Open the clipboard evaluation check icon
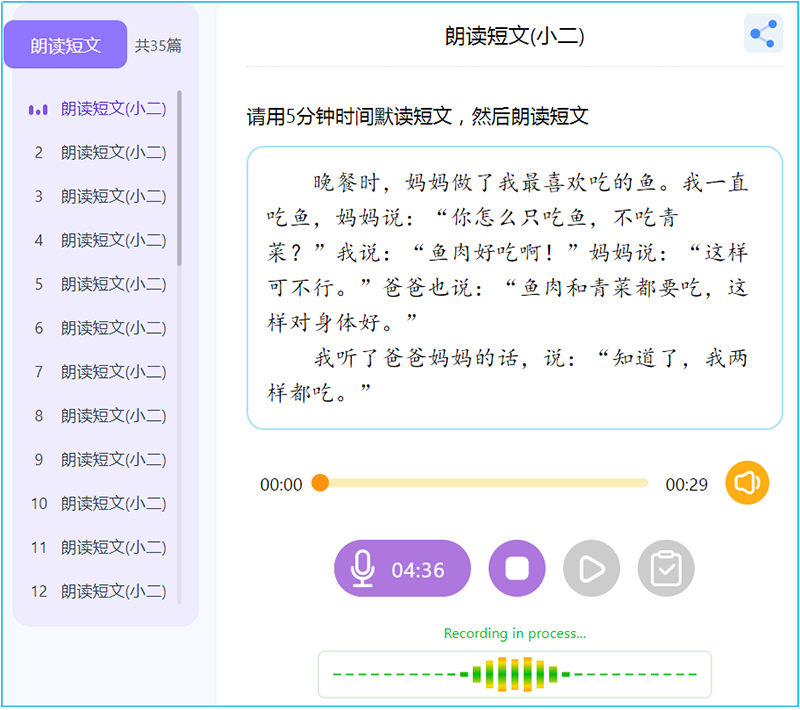Viewport: 800px width, 710px height. pyautogui.click(x=666, y=569)
